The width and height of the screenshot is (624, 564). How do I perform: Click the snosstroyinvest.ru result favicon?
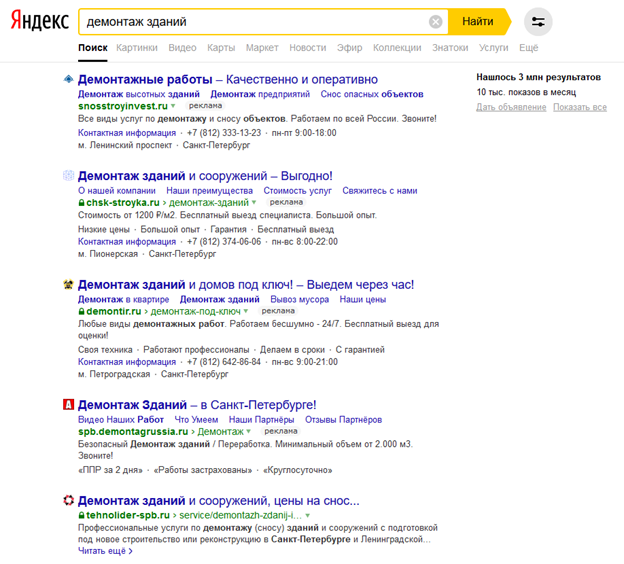click(68, 79)
